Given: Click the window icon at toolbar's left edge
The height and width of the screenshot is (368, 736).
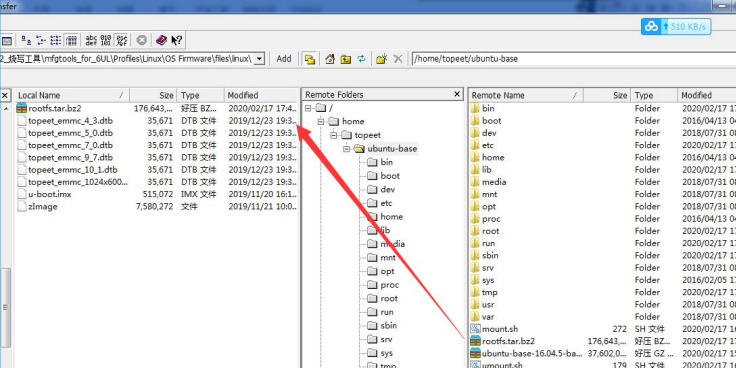Looking at the screenshot, I should (x=7, y=40).
